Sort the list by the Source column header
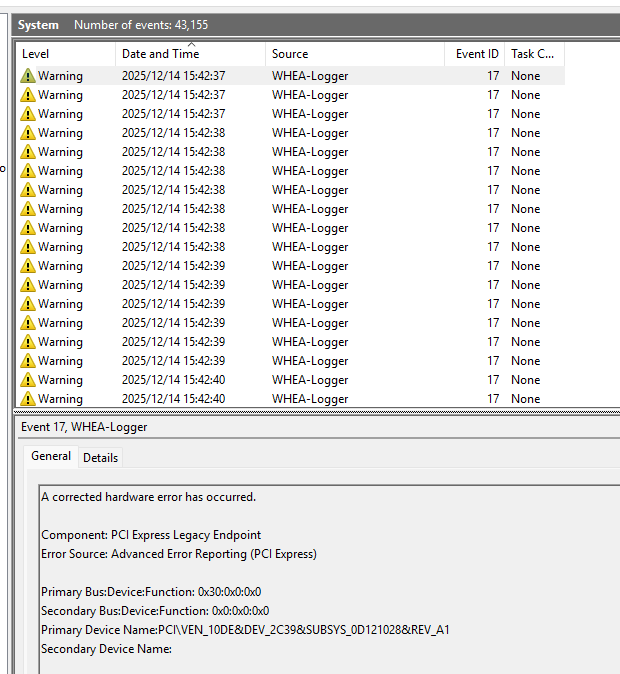 290,54
